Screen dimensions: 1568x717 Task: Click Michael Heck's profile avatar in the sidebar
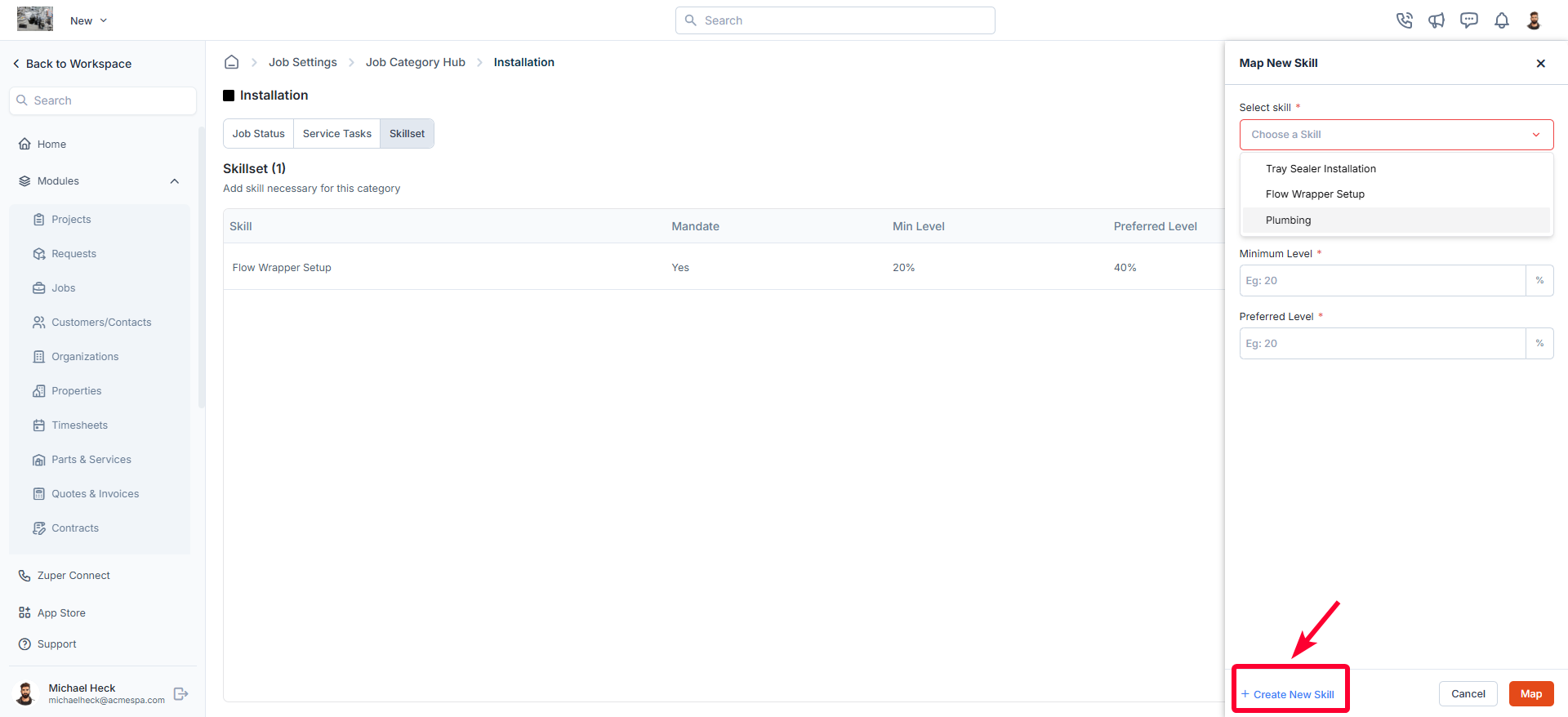click(26, 694)
